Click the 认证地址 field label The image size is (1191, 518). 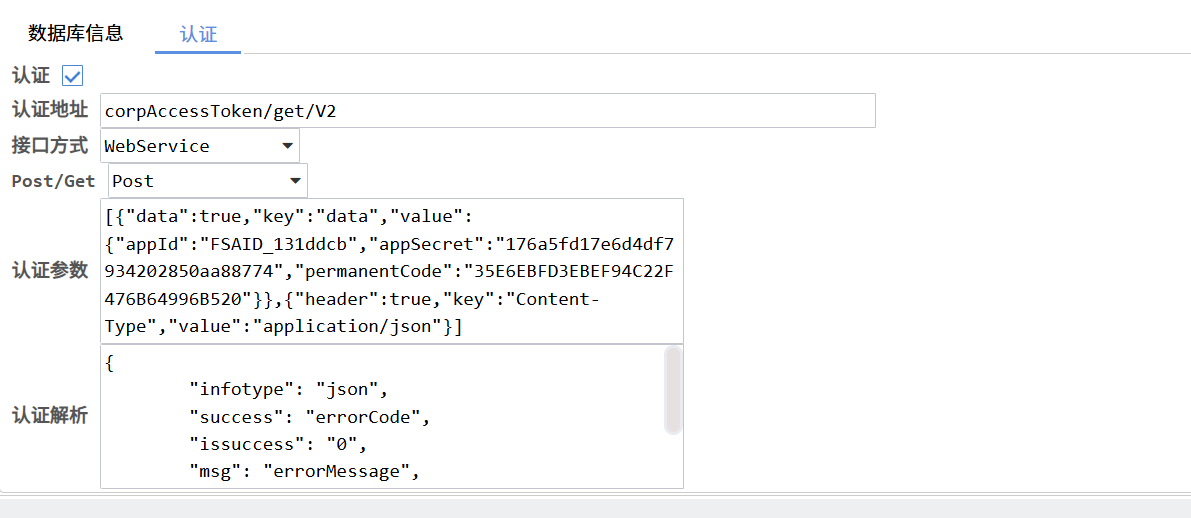(x=50, y=110)
